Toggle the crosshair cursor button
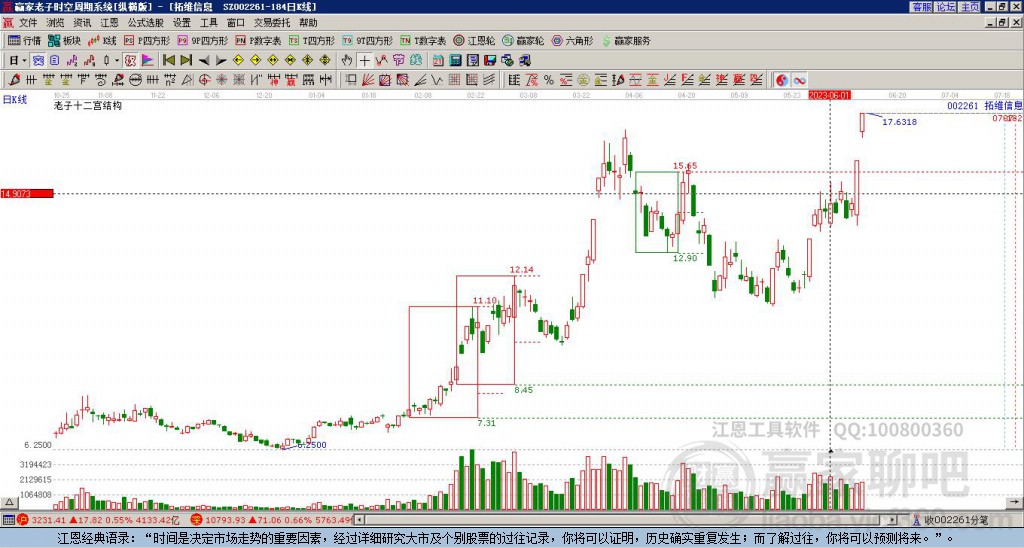This screenshot has height=548, width=1024. coord(364,61)
